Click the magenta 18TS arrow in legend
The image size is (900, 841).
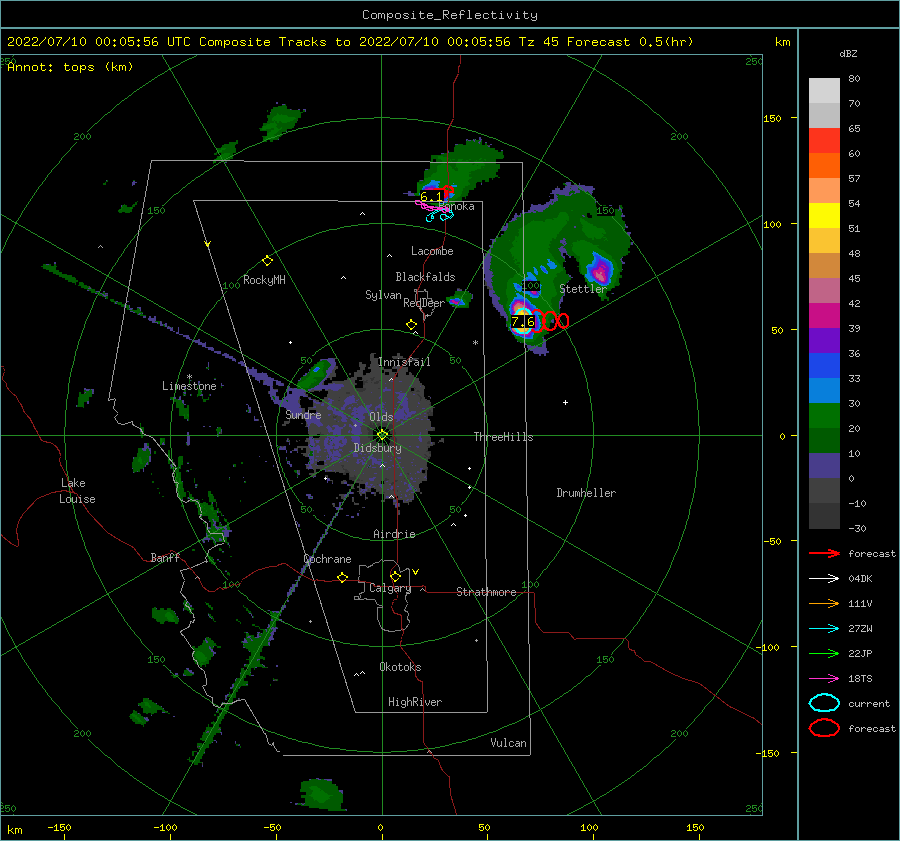click(824, 679)
